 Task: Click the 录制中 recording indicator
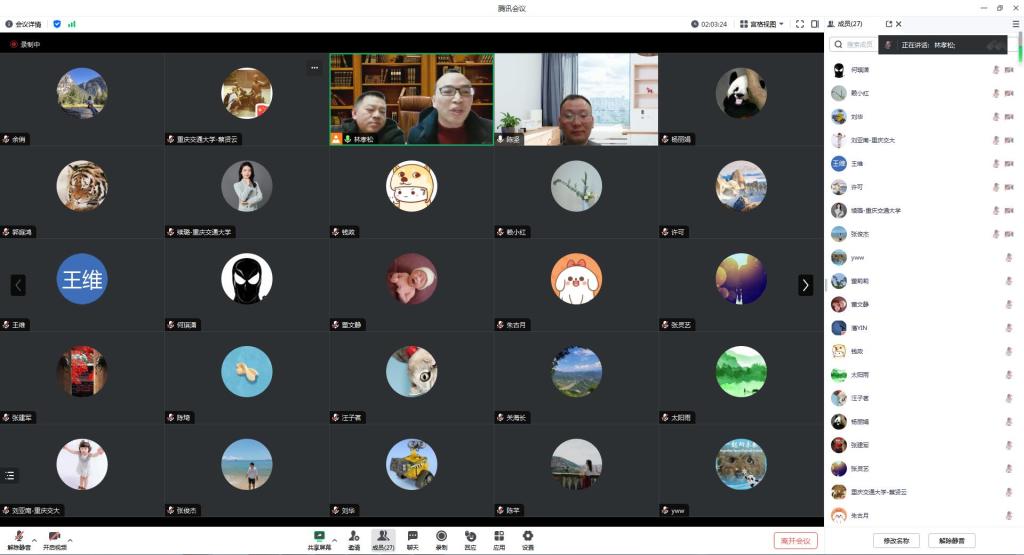[25, 44]
